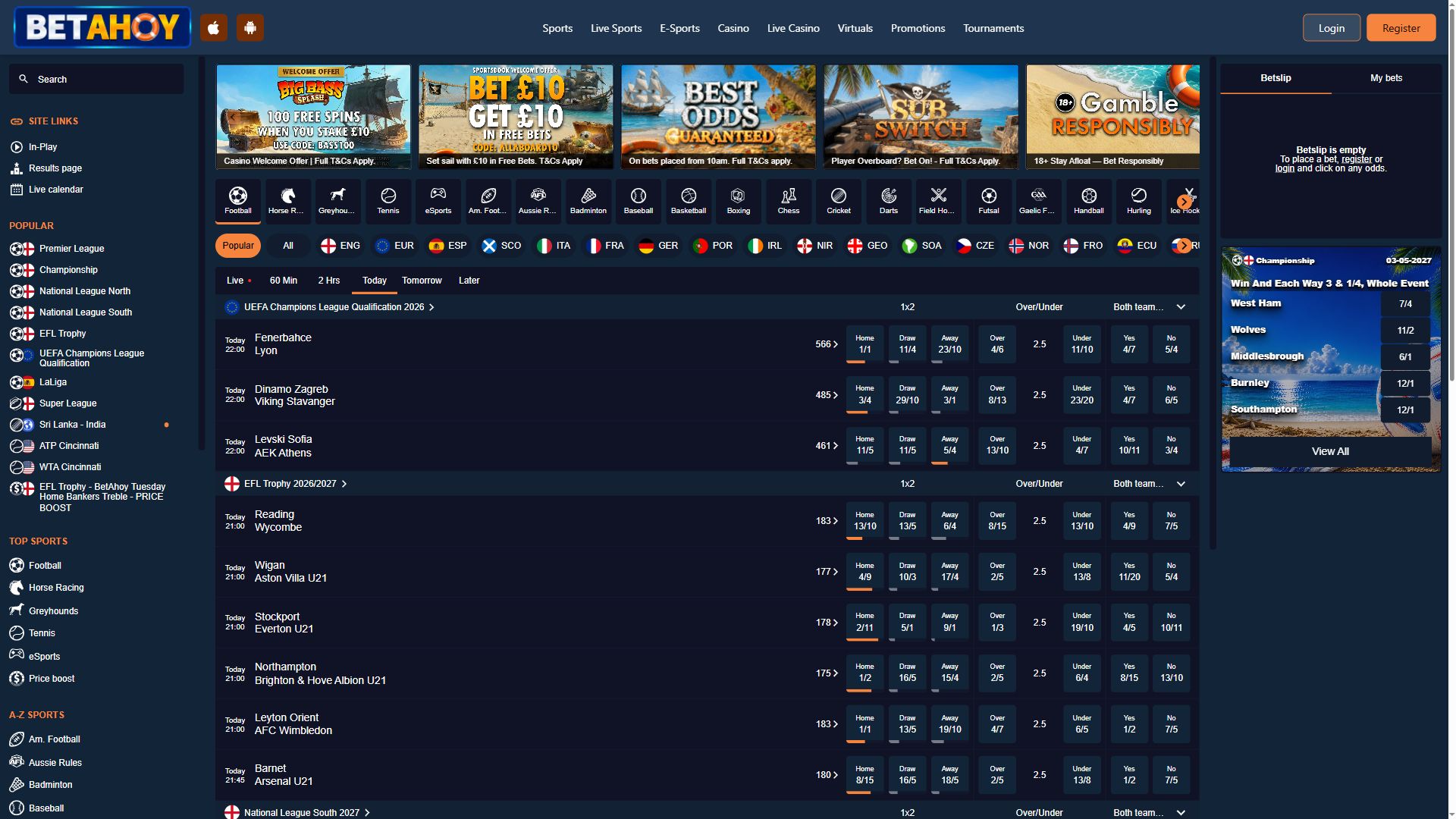Select the Tennis icon in sports carousel
Screen dimensions: 1456x819
tap(388, 201)
